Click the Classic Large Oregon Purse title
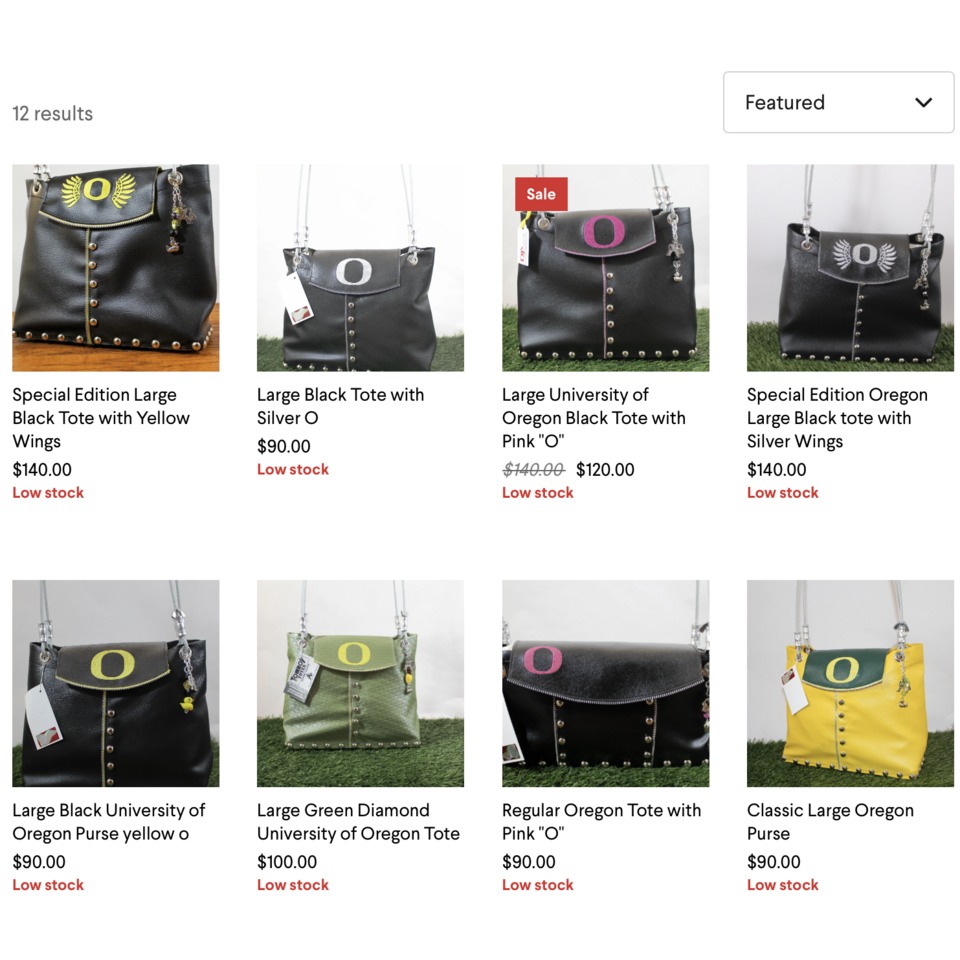The width and height of the screenshot is (960, 960). [x=830, y=822]
